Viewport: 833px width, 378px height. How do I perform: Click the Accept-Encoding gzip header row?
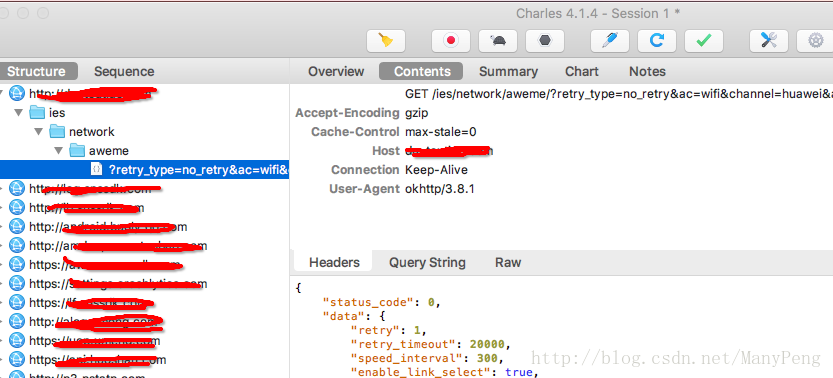(x=362, y=113)
